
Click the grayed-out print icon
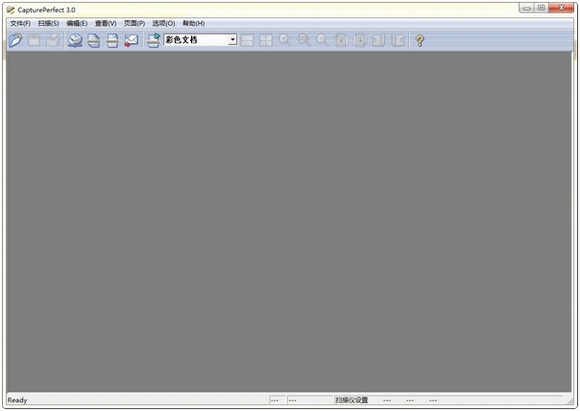coord(53,40)
